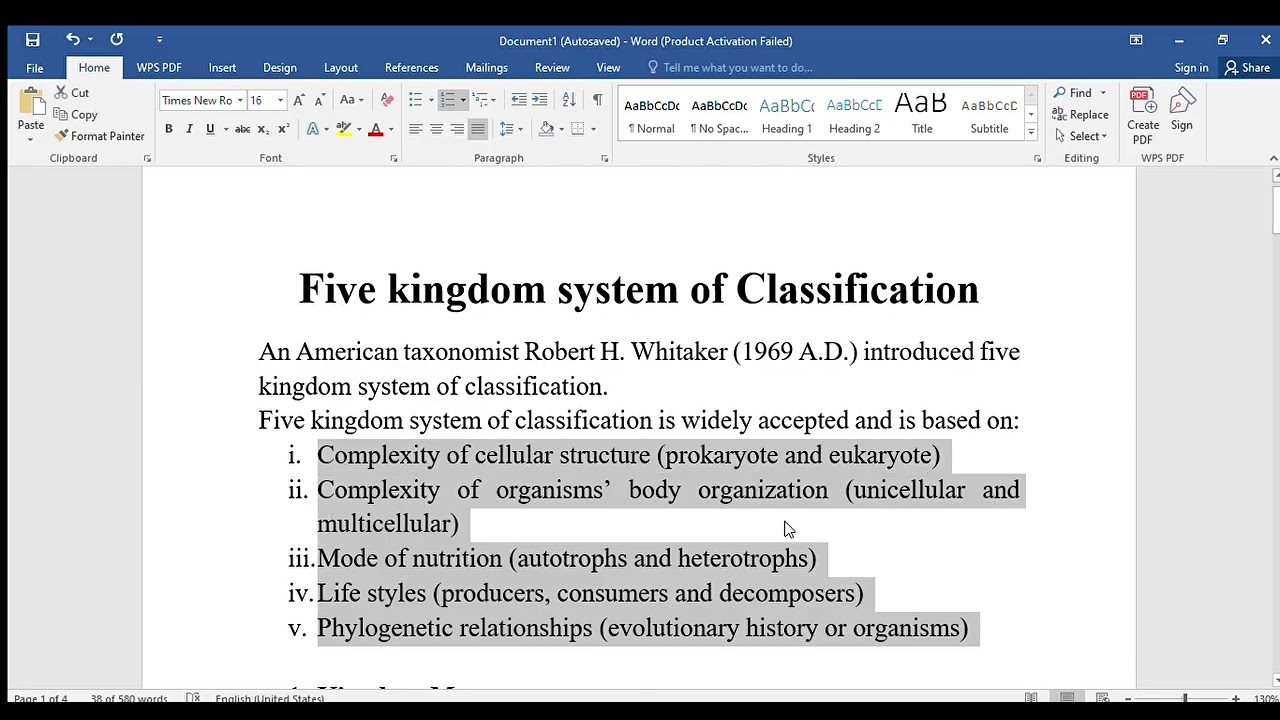
Task: Apply the Heading 1 style
Action: pos(787,115)
